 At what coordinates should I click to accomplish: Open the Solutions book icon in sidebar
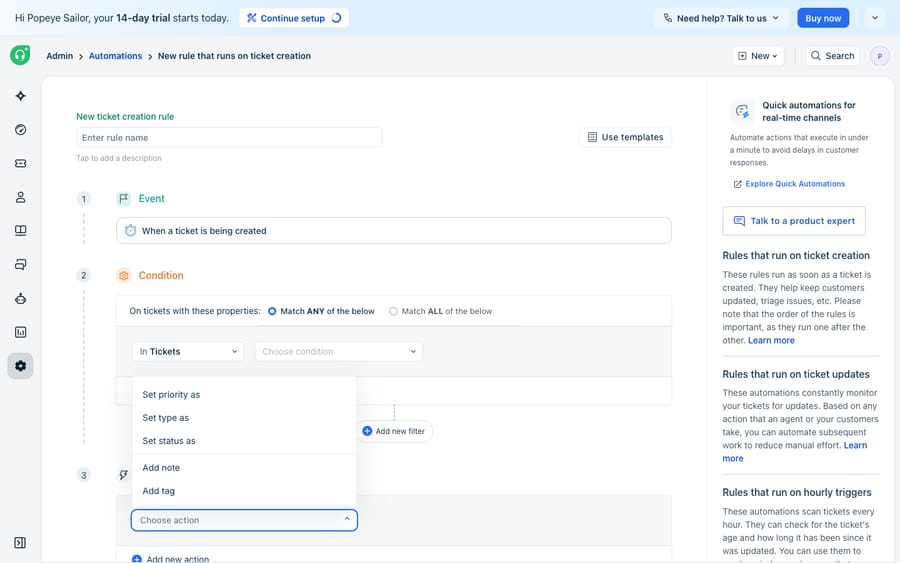21,231
